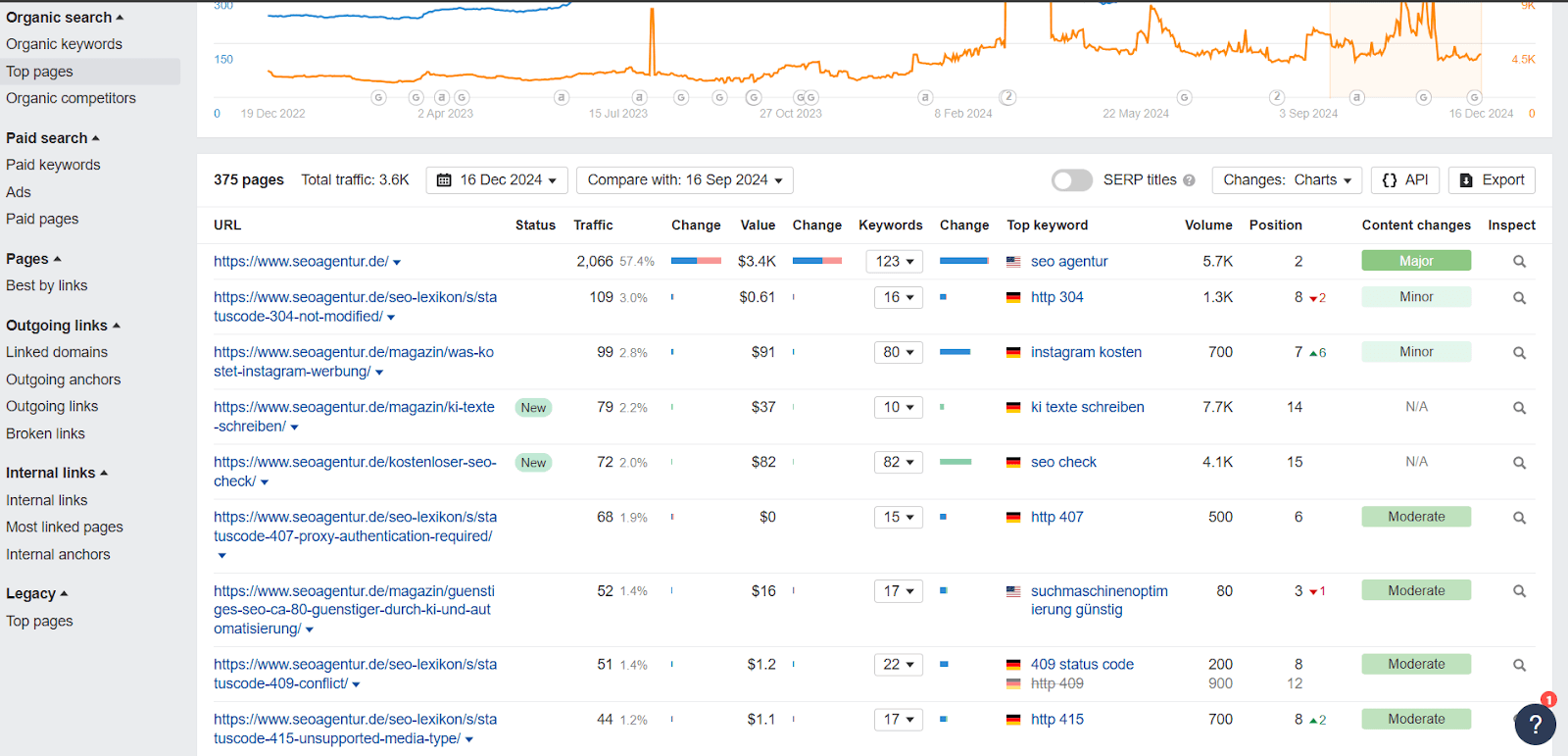Sort table by Traffic column header
The height and width of the screenshot is (756, 1568).
point(593,226)
